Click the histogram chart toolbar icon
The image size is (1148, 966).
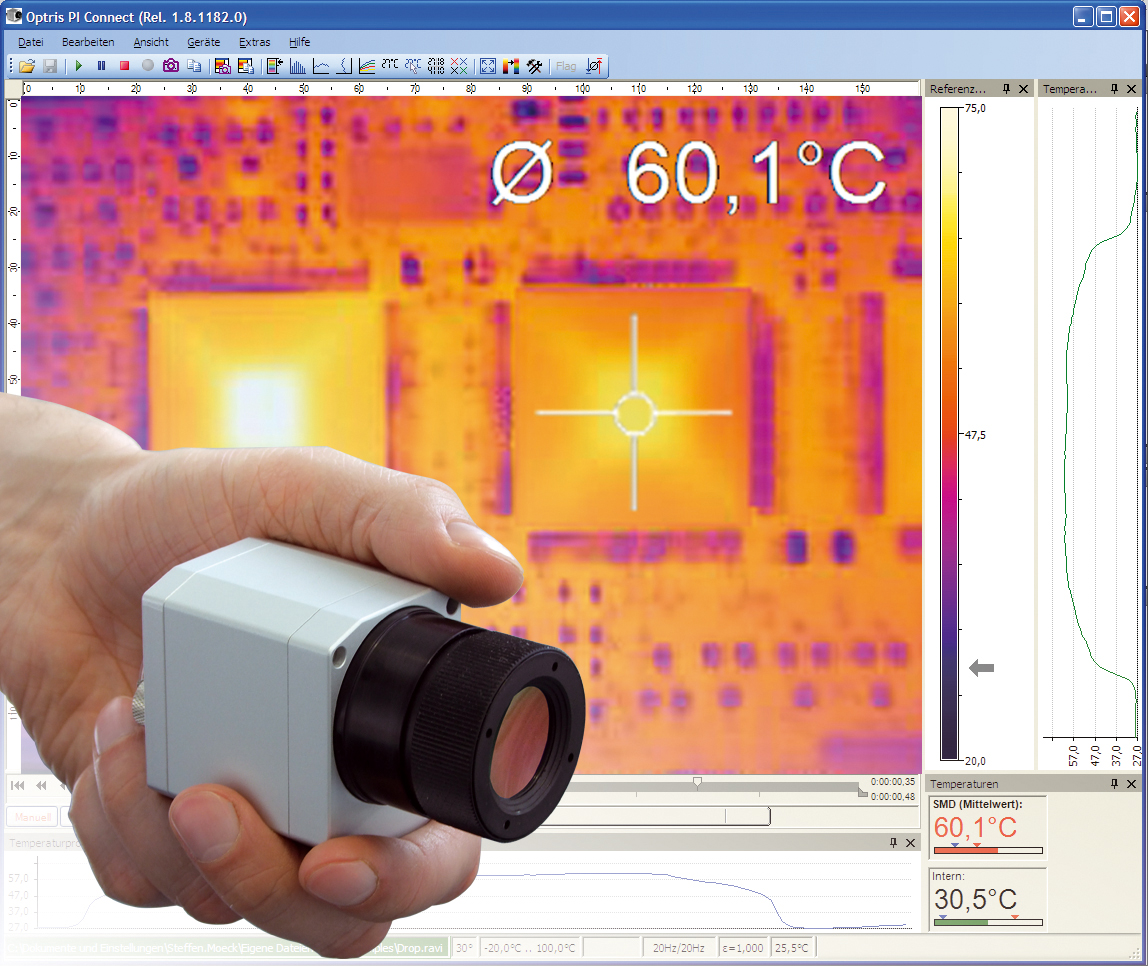(x=297, y=66)
